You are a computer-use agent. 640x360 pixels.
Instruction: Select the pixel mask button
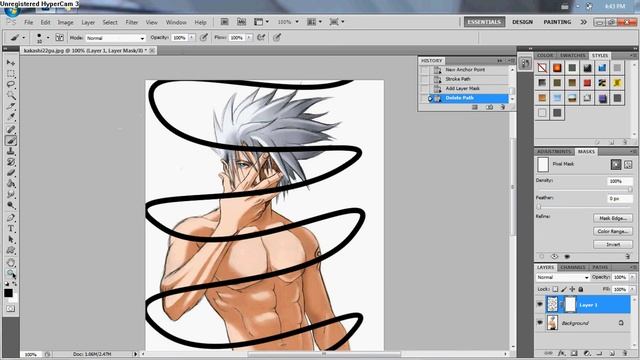click(x=616, y=164)
